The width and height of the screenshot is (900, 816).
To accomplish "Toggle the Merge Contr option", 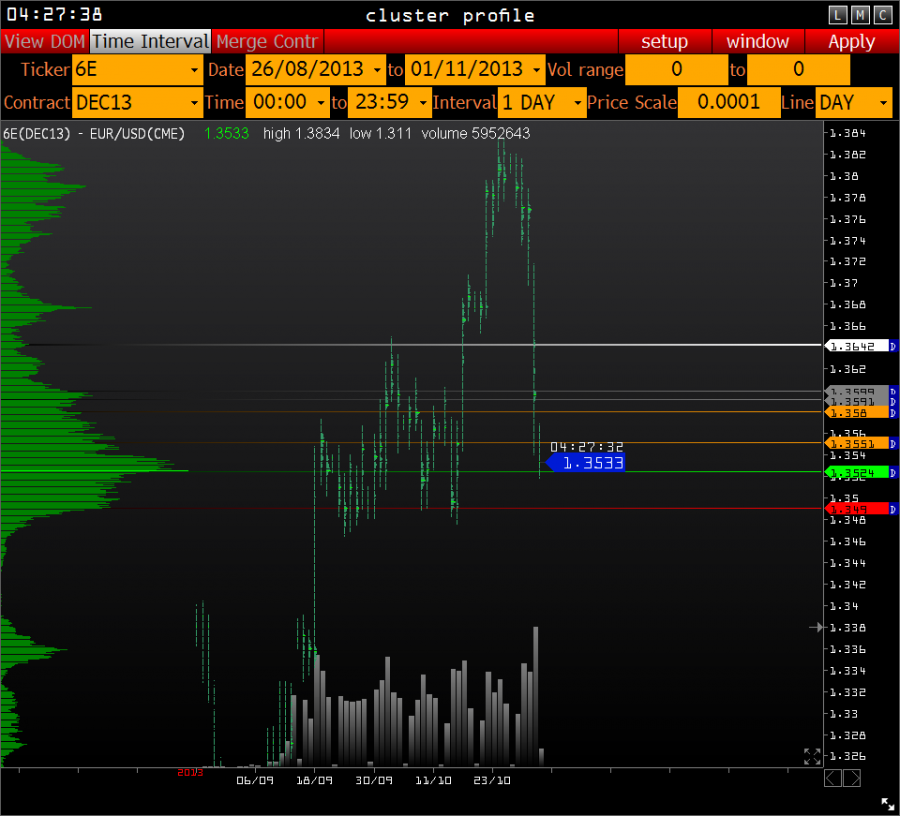I will (267, 41).
